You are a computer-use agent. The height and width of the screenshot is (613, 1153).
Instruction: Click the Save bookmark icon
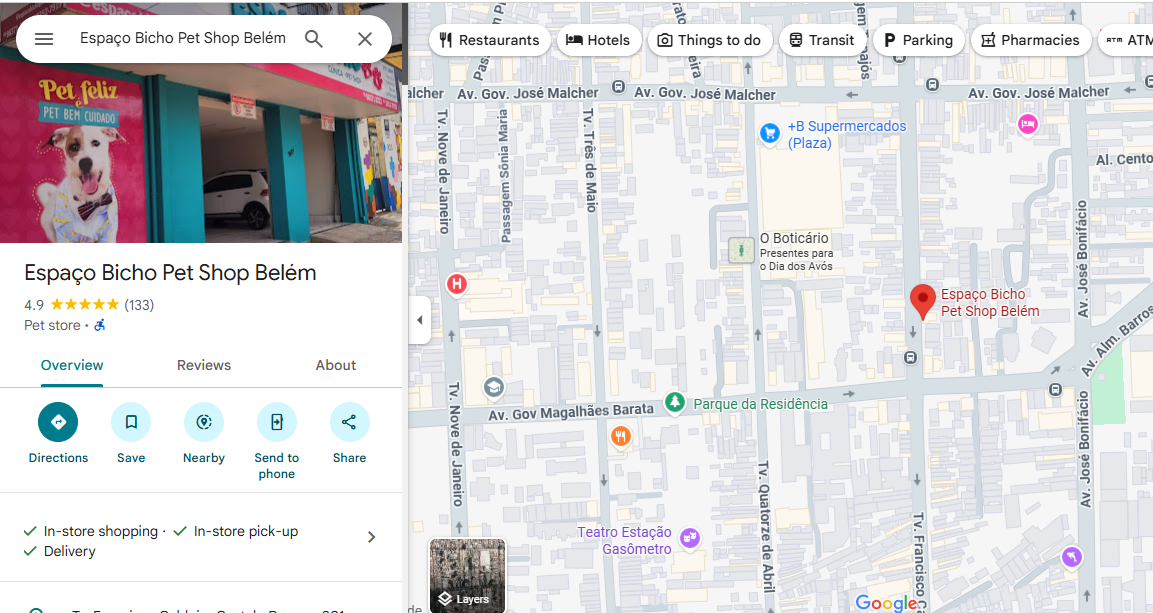click(131, 422)
